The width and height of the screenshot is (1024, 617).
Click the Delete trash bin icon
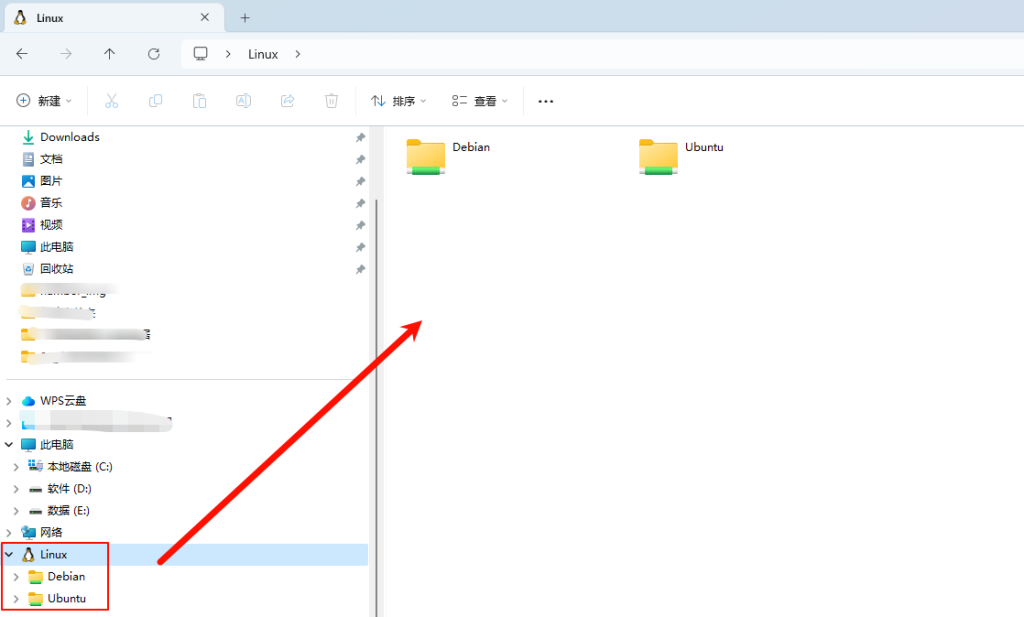[x=331, y=101]
